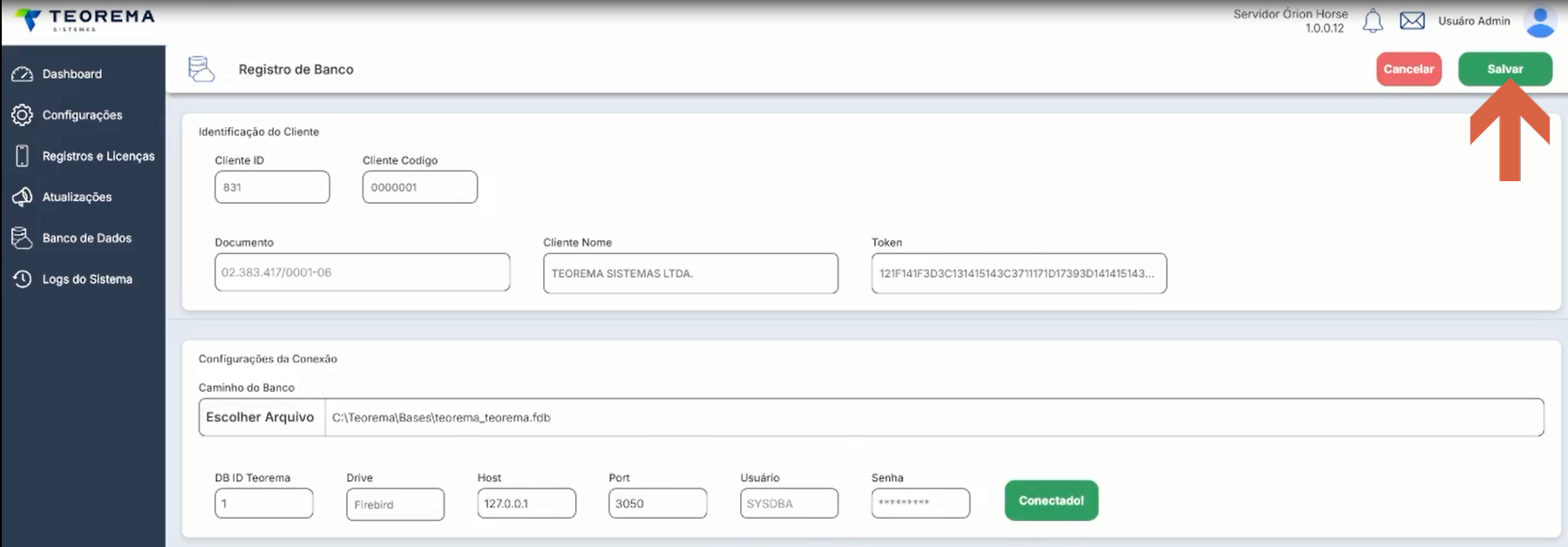The height and width of the screenshot is (547, 1568).
Task: Click the Configurações da Conexão heading
Action: coord(268,359)
